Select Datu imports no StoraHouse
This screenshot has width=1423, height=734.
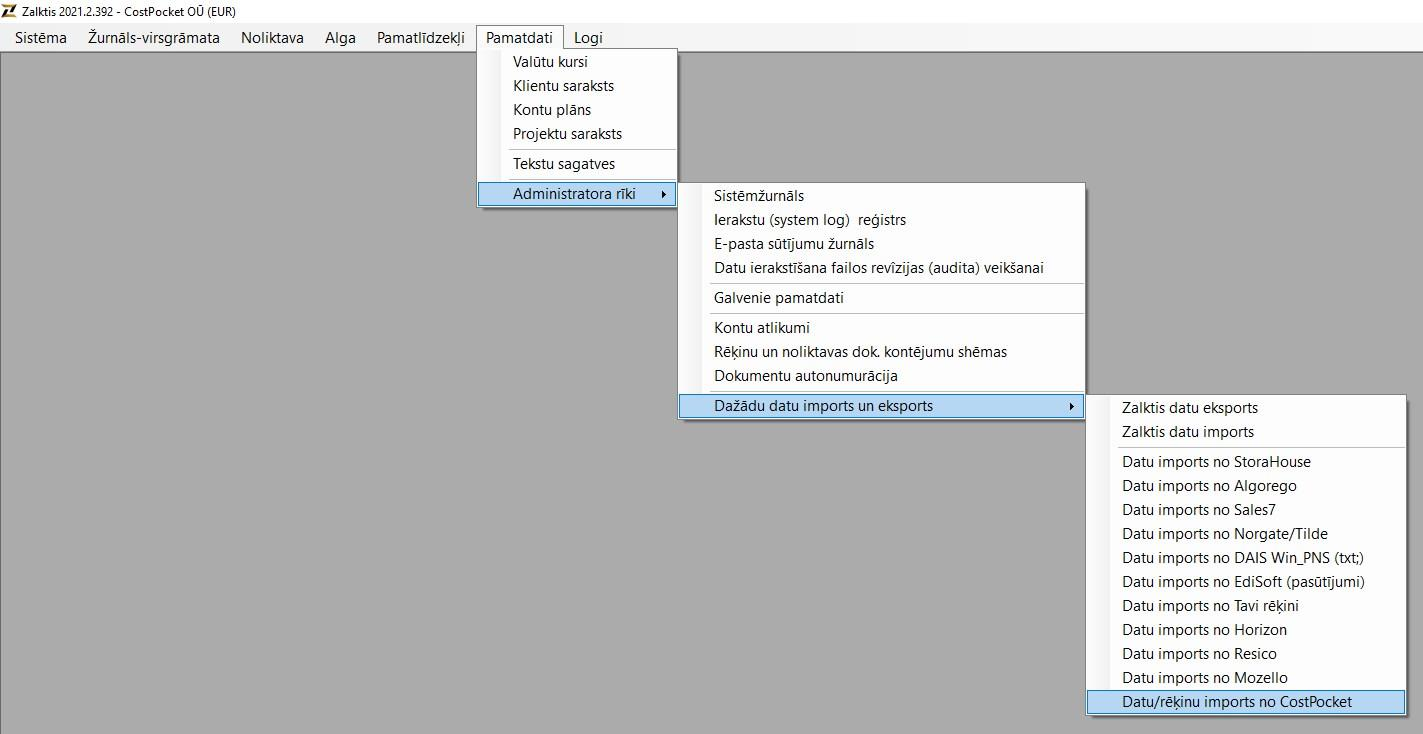pos(1246,462)
